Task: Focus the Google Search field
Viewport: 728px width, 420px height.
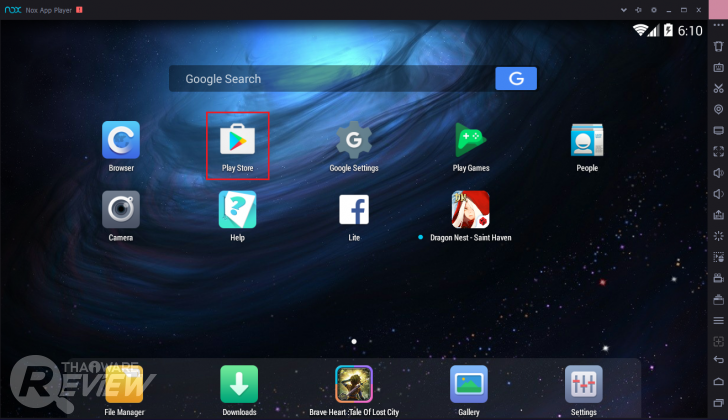Action: click(332, 78)
